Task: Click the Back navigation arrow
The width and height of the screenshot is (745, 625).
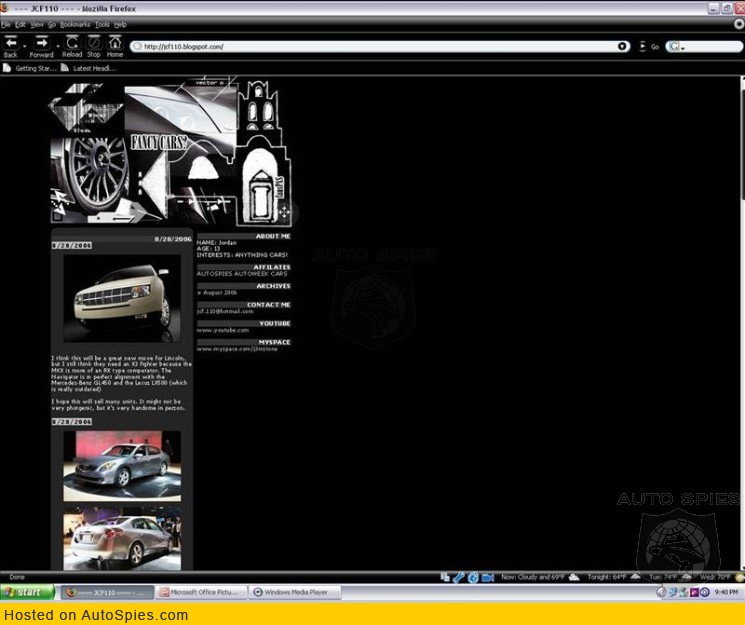Action: [x=11, y=43]
